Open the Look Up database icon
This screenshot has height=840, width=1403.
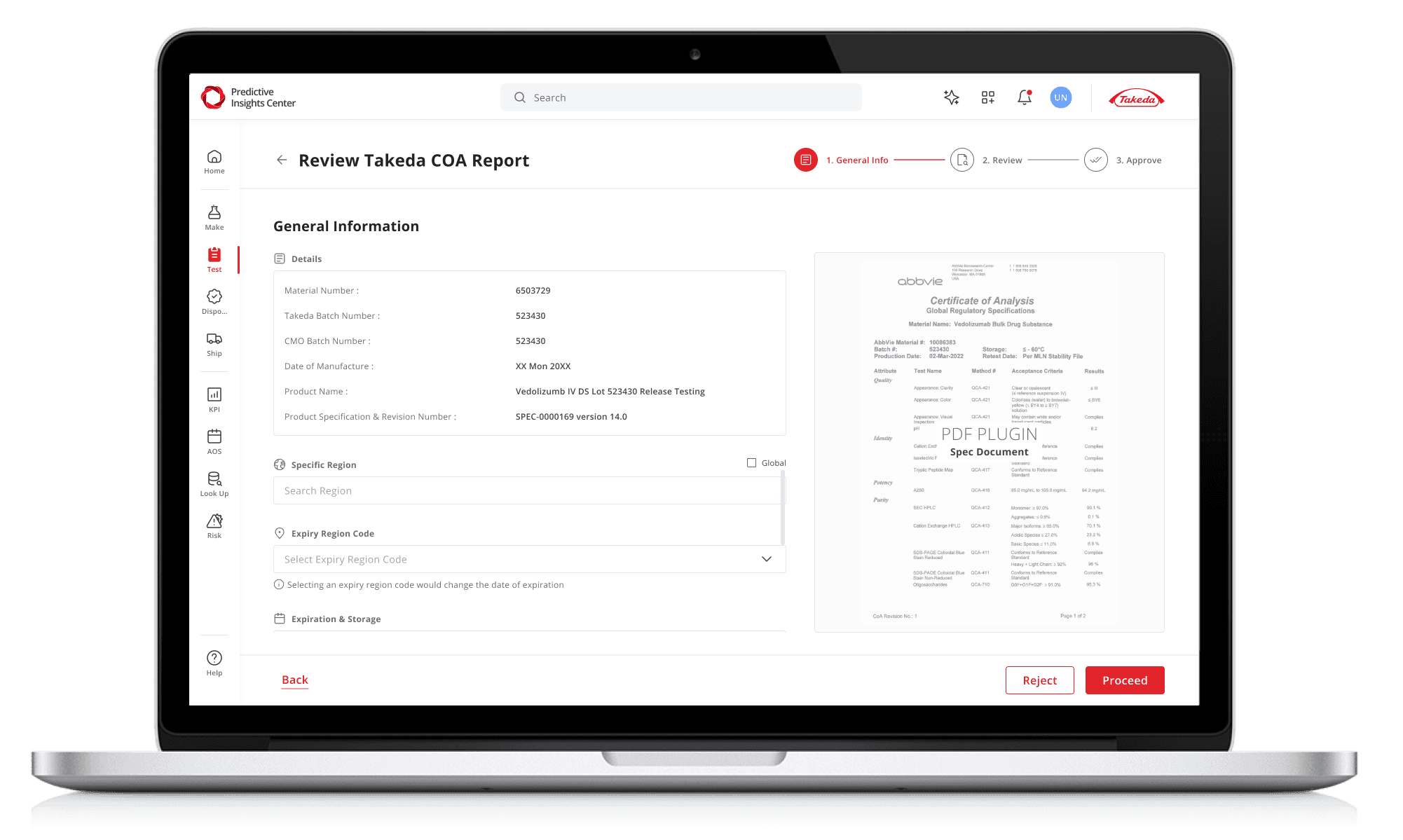tap(214, 483)
